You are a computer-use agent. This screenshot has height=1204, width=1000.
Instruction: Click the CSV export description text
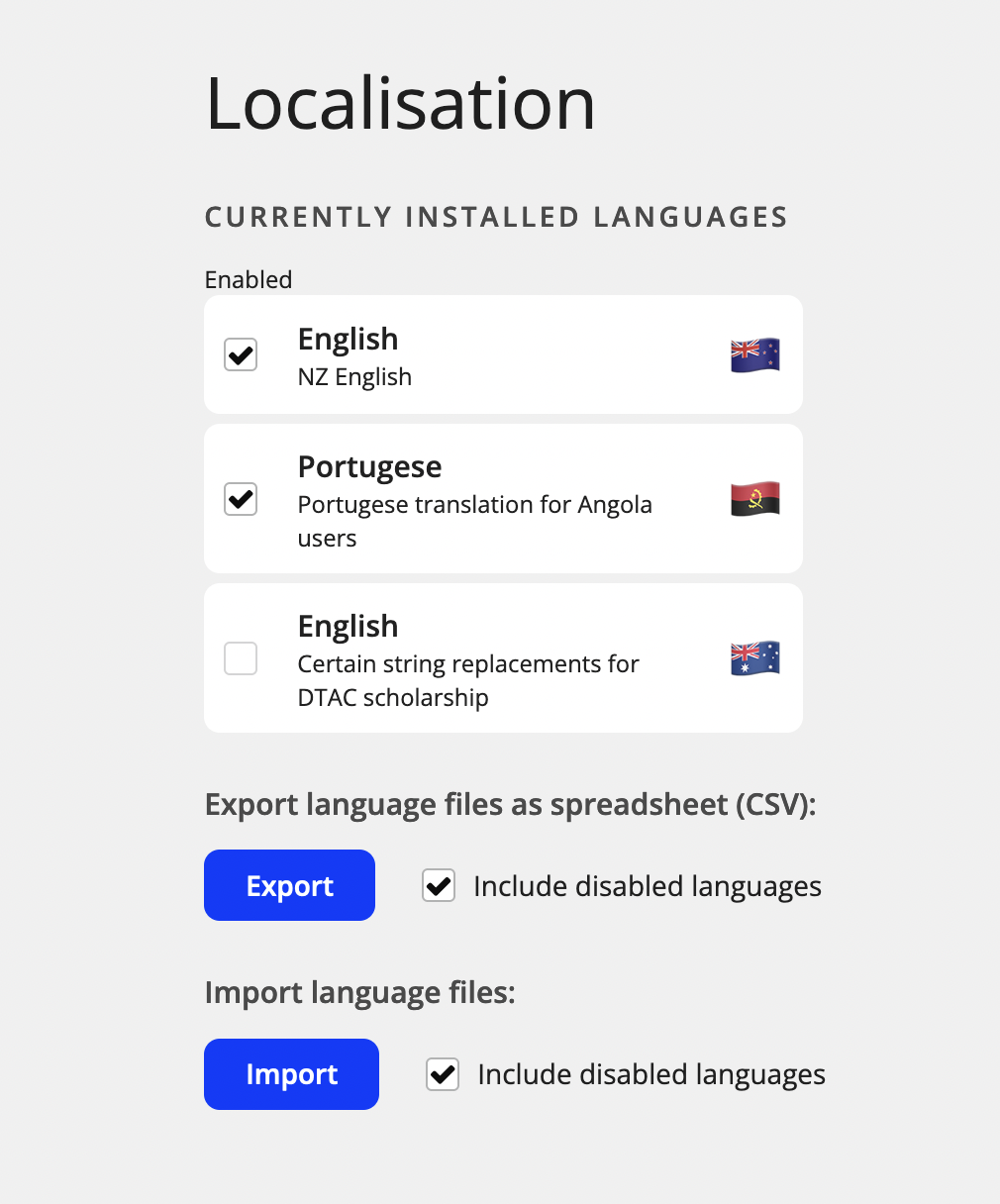pyautogui.click(x=510, y=805)
